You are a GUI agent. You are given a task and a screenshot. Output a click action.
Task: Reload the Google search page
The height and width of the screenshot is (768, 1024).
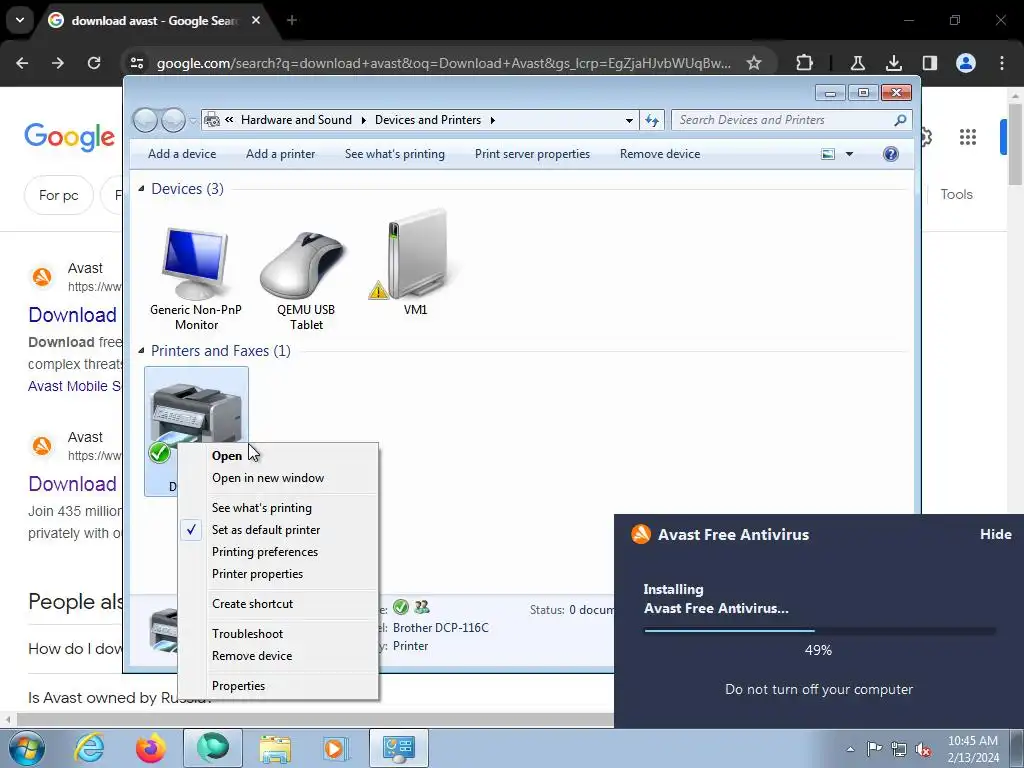coord(94,63)
